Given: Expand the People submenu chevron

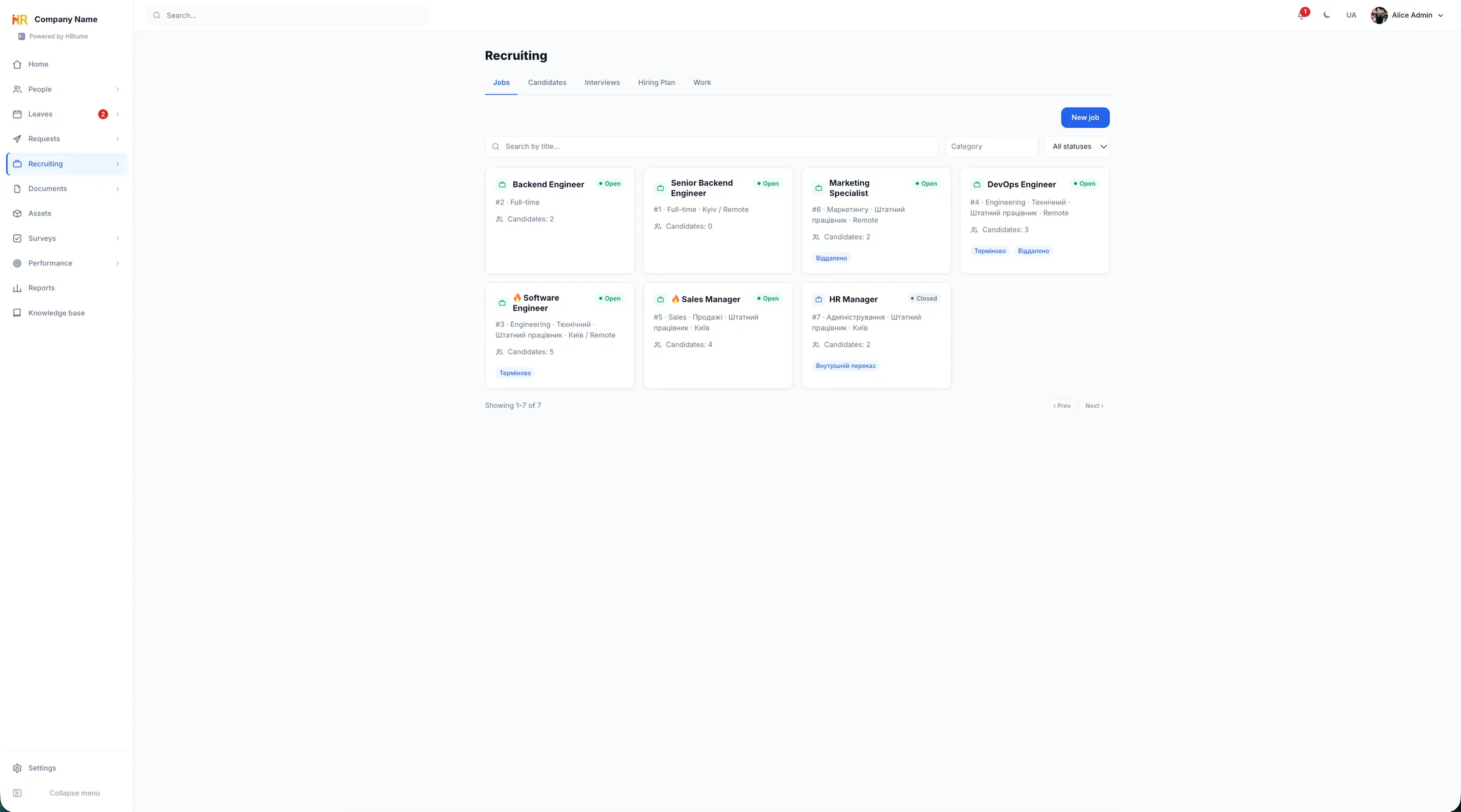Looking at the screenshot, I should (117, 89).
